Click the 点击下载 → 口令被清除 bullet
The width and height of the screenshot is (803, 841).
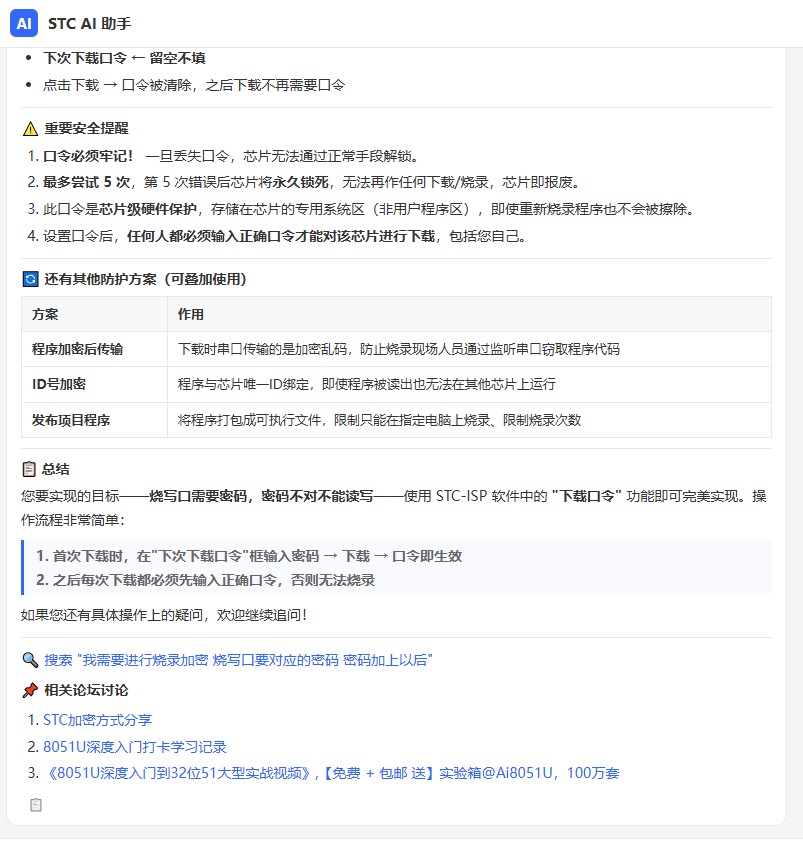click(194, 85)
